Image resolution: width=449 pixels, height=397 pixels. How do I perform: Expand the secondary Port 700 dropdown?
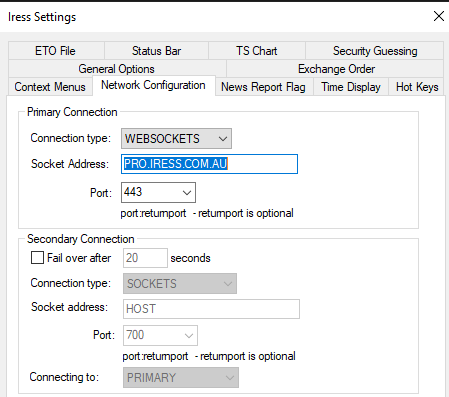pyautogui.click(x=189, y=335)
